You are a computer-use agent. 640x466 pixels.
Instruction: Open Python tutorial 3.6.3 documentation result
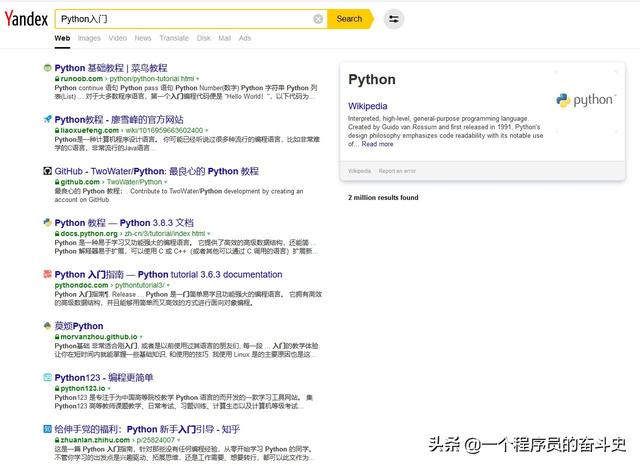coord(169,274)
